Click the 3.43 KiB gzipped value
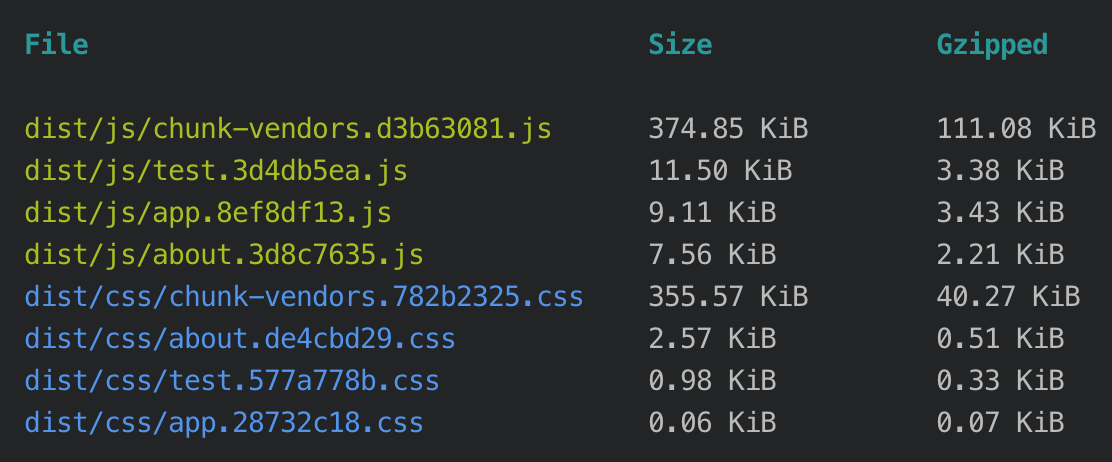 click(x=1001, y=213)
